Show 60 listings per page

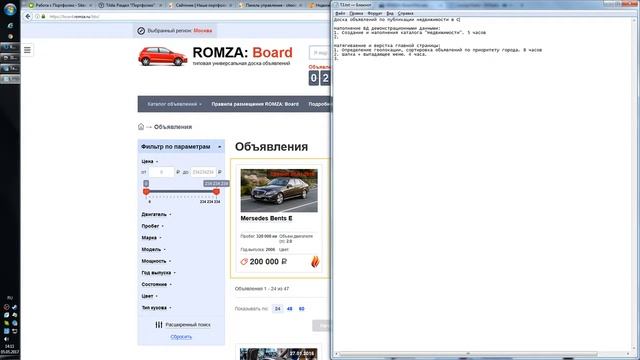(301, 309)
